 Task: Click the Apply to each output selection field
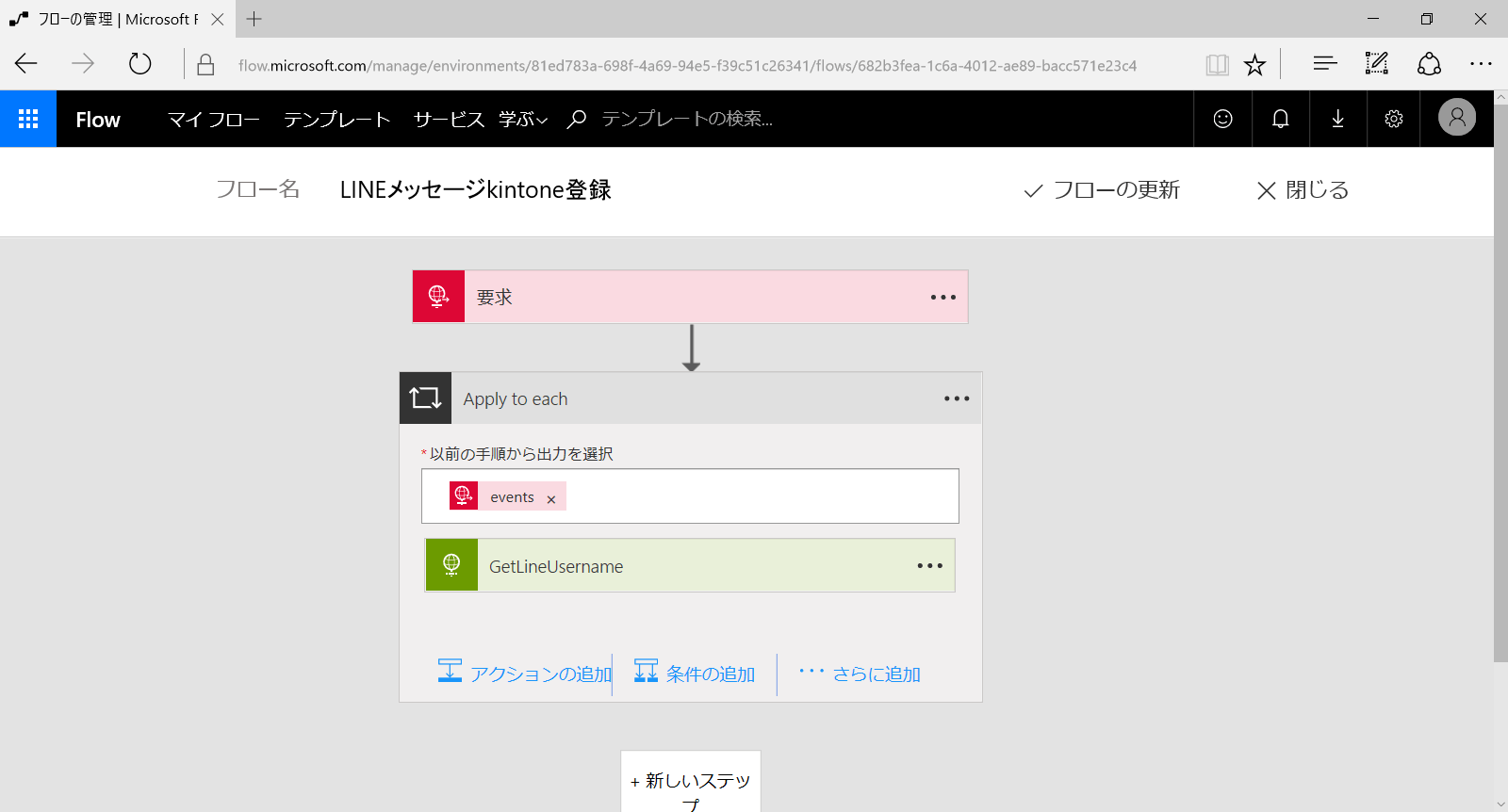point(690,496)
